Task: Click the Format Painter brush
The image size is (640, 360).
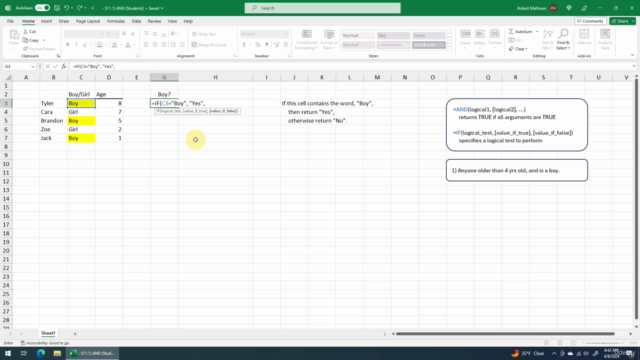Action: pyautogui.click(x=25, y=49)
